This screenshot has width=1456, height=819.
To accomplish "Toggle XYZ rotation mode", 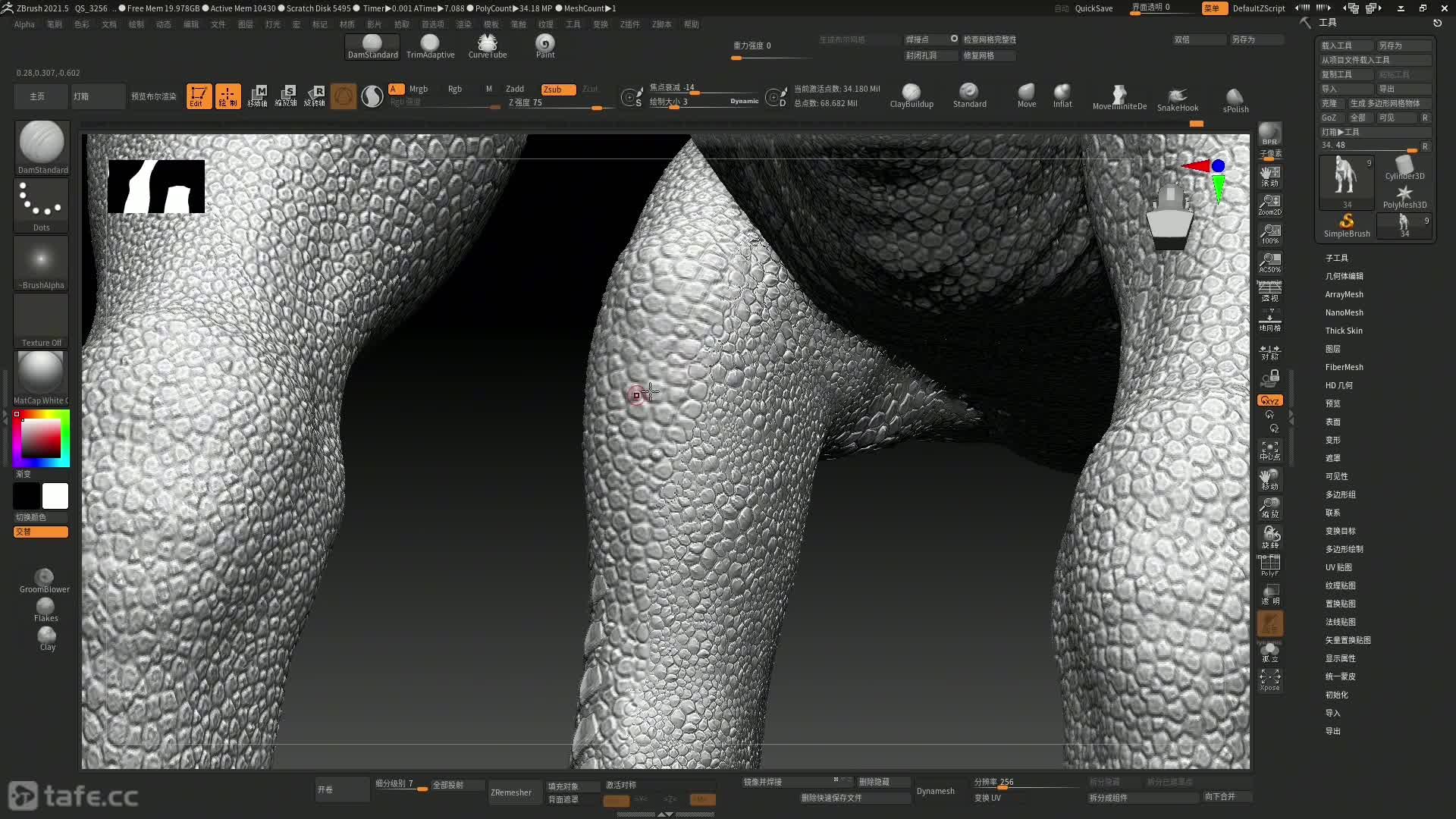I will pyautogui.click(x=1269, y=400).
